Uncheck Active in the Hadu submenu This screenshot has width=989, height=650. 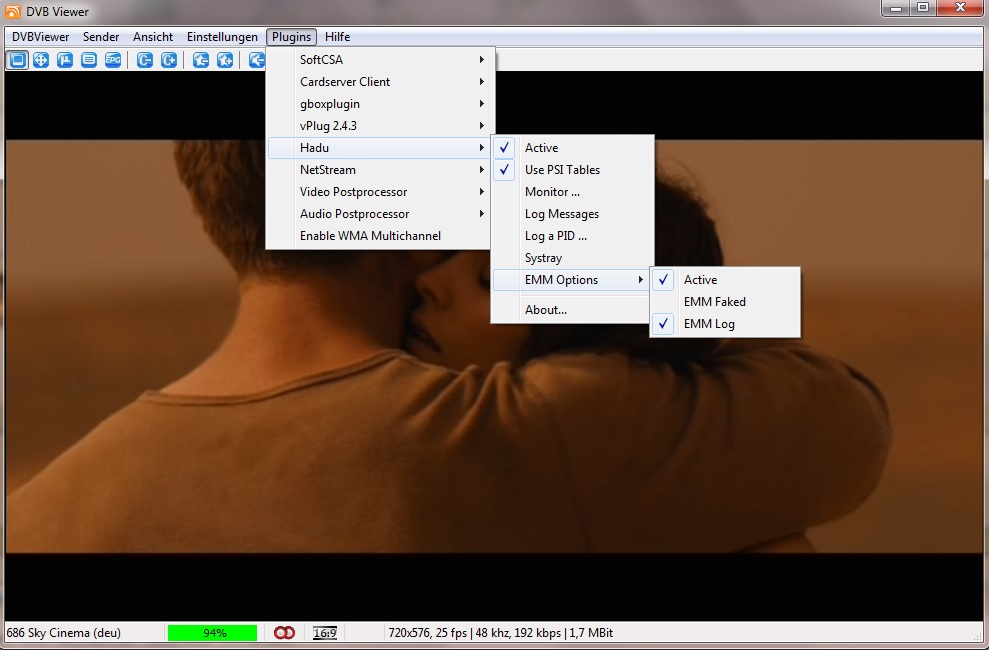tap(541, 148)
